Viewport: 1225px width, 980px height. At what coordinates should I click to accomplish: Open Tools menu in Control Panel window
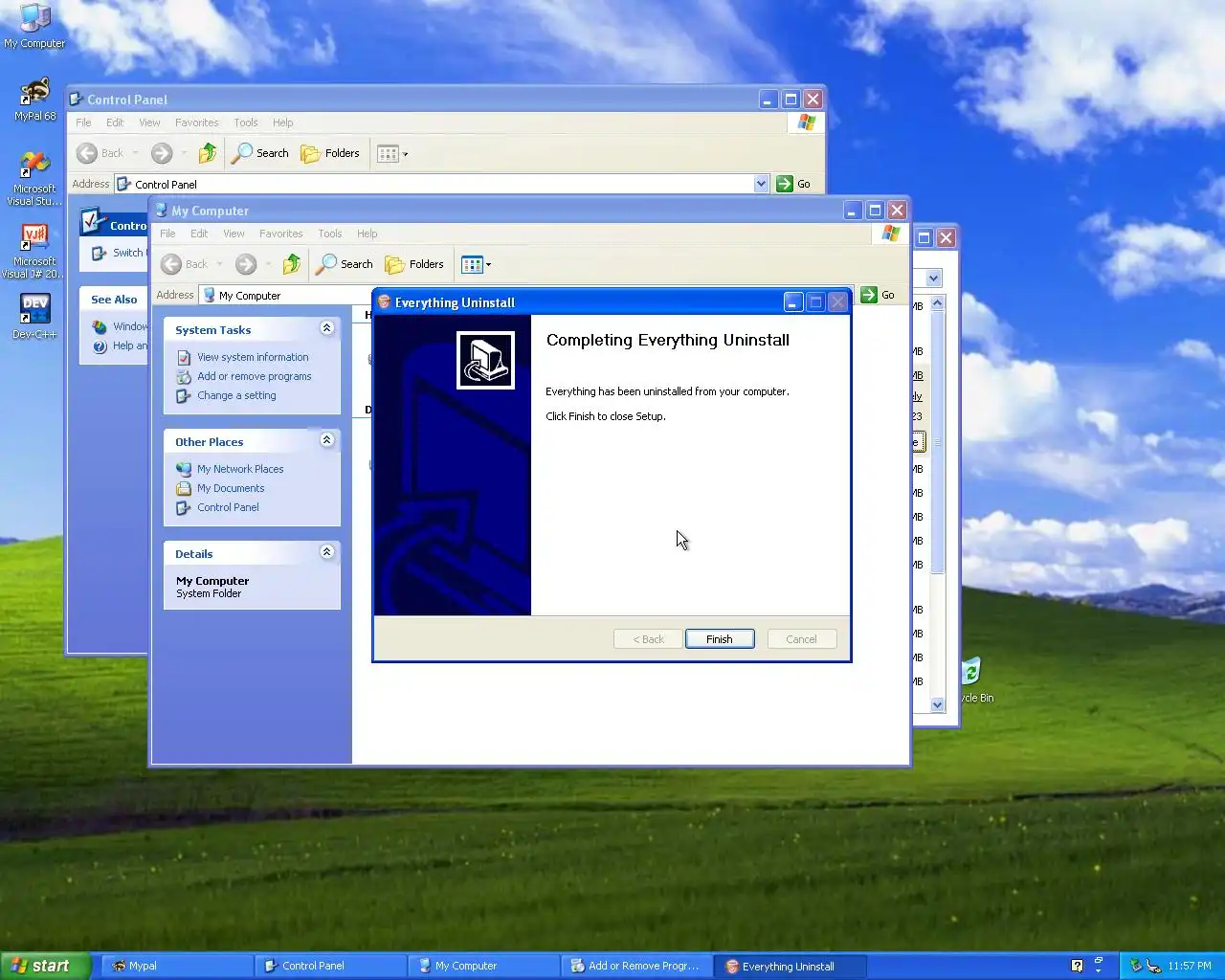pos(246,122)
